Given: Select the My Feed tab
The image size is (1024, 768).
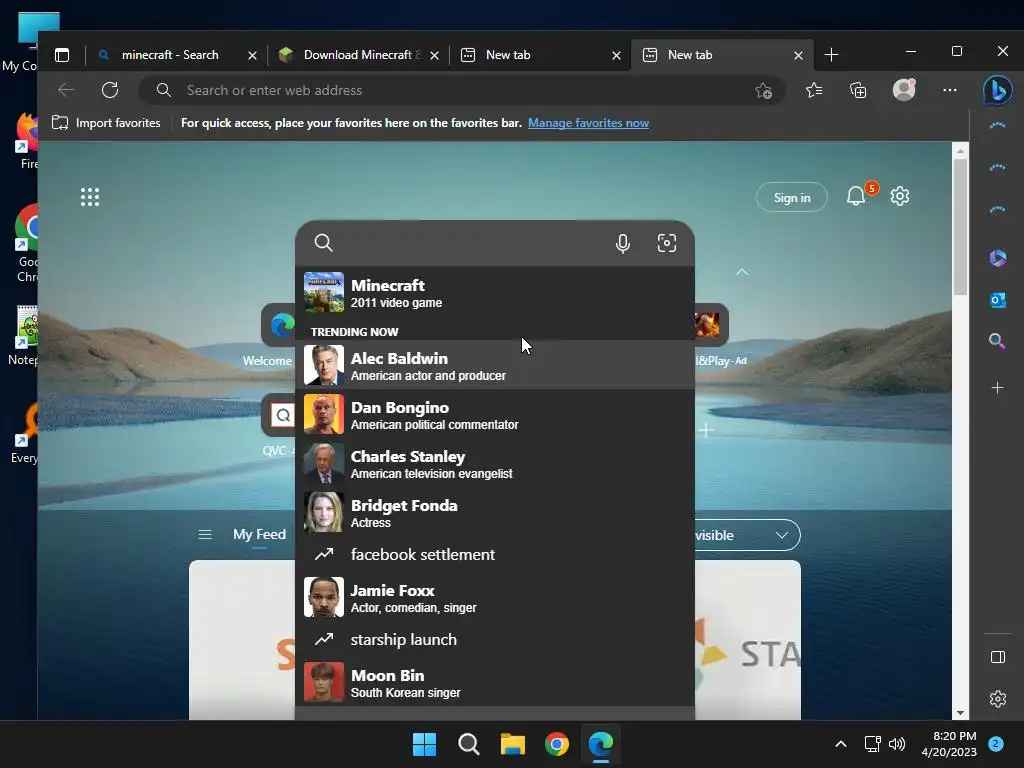Looking at the screenshot, I should pos(259,534).
